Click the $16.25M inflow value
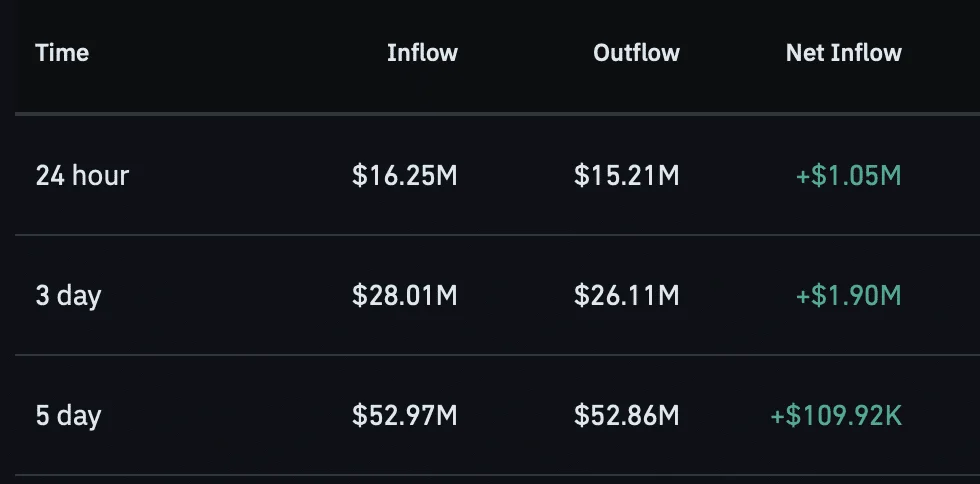This screenshot has height=484, width=980. (404, 176)
